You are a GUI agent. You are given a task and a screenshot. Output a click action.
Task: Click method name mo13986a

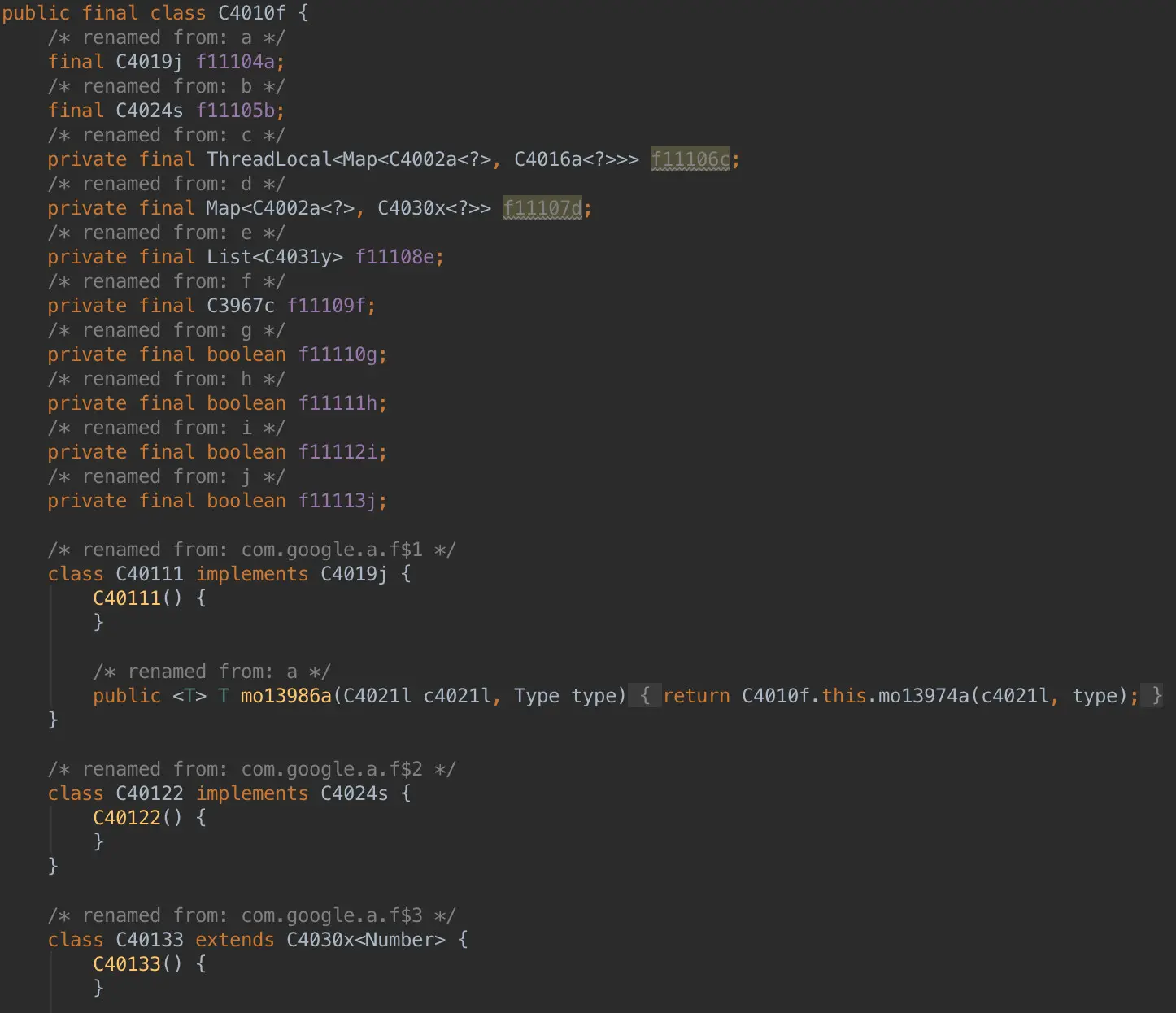point(286,696)
